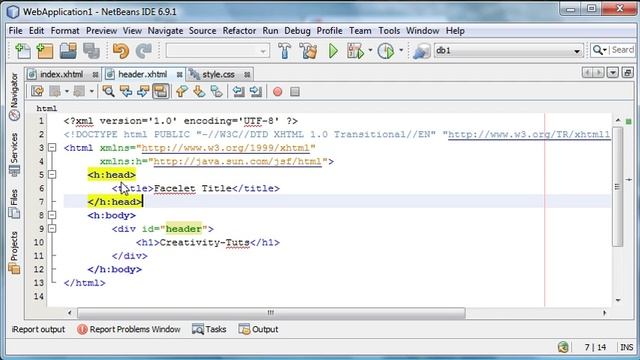The image size is (640, 360).
Task: Open the Navigate menu
Action: tap(165, 31)
